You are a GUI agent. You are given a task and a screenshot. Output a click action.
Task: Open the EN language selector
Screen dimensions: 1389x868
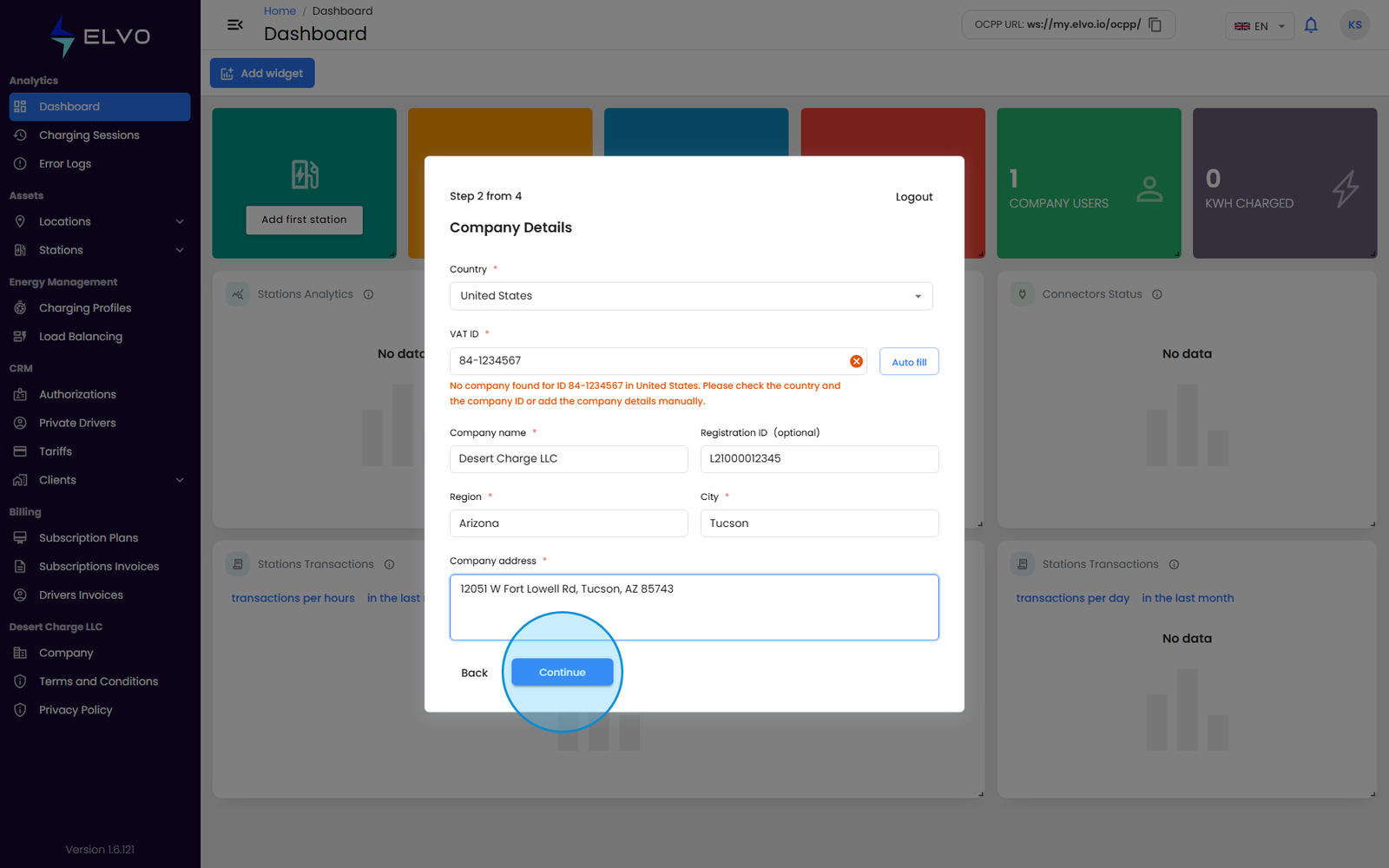click(x=1260, y=26)
